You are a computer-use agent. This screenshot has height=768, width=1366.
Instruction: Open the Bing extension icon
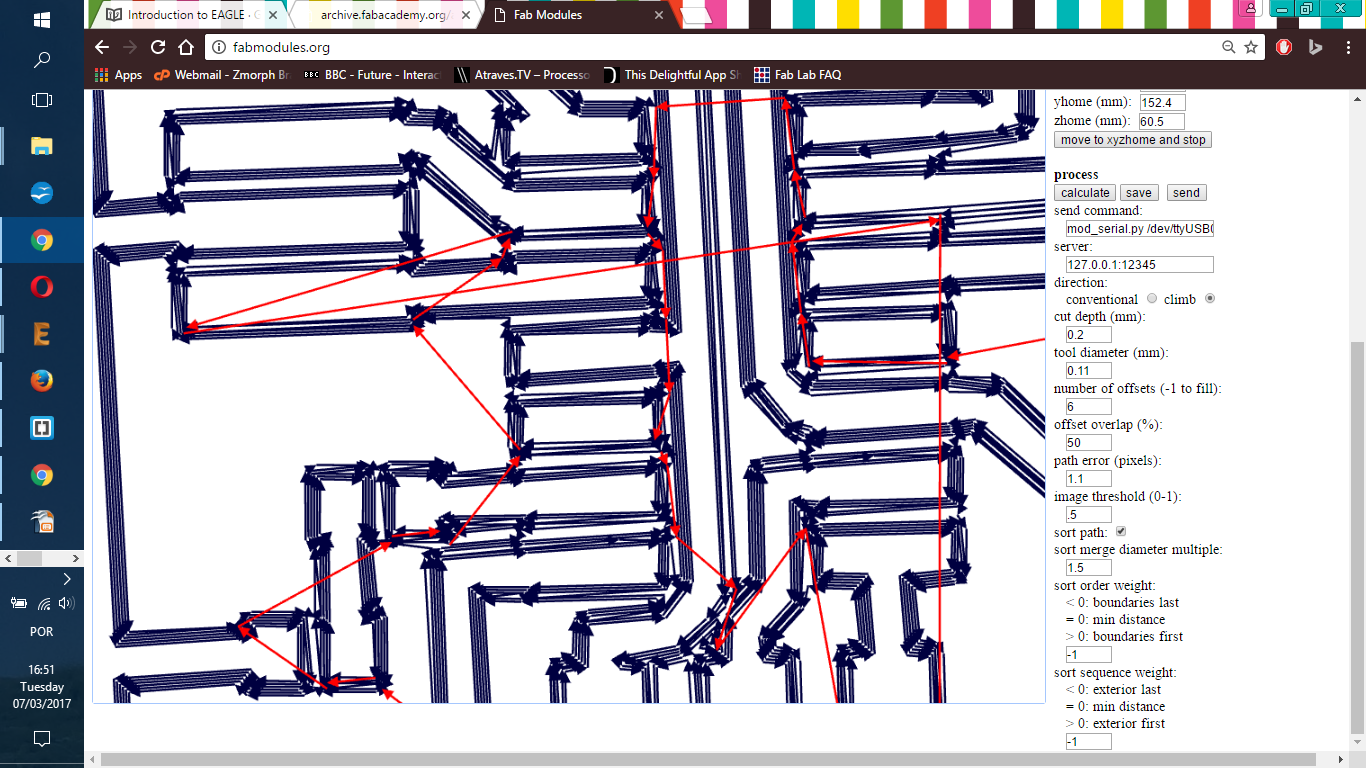pyautogui.click(x=1316, y=47)
